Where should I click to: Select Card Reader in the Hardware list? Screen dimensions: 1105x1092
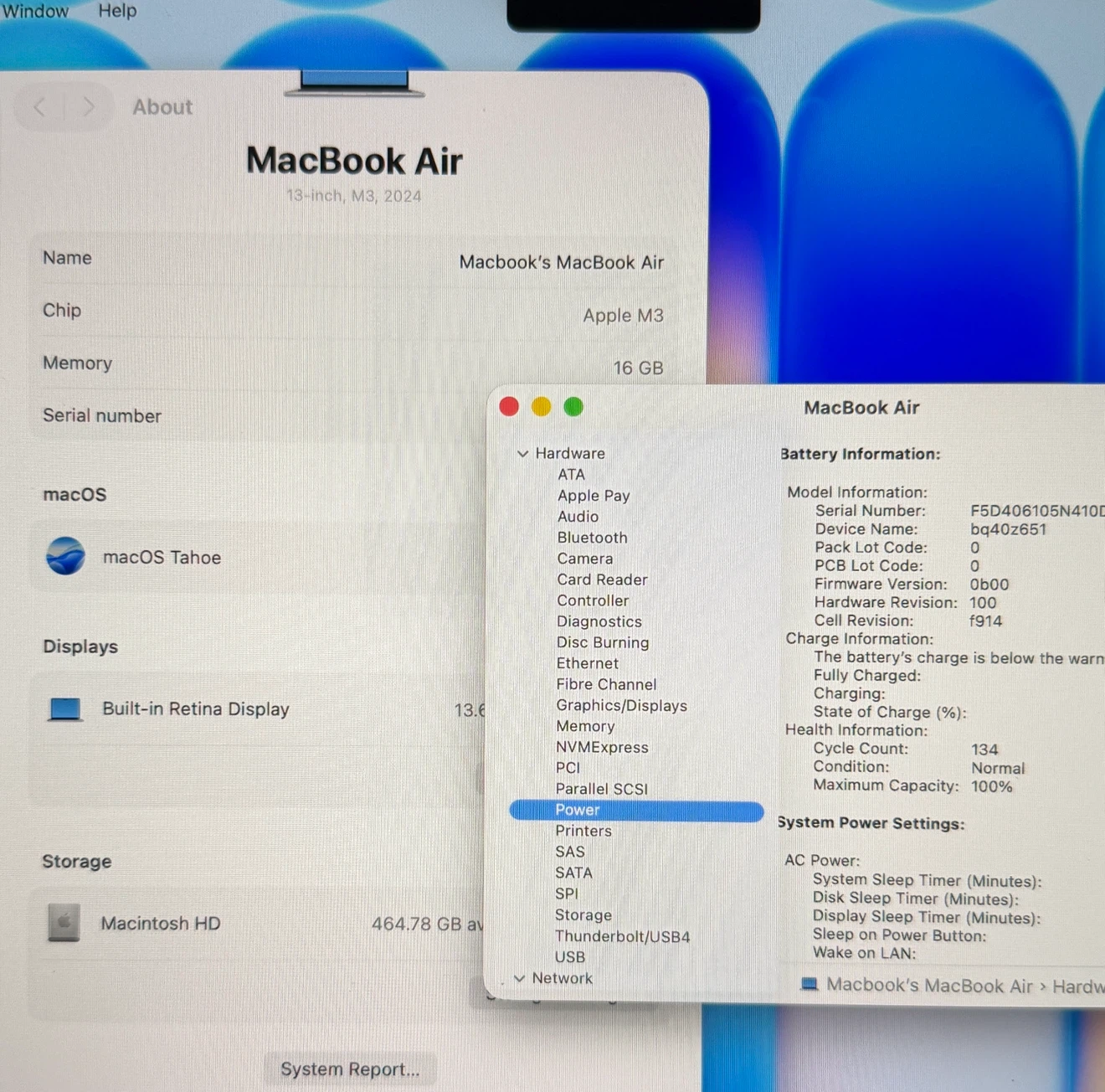602,579
